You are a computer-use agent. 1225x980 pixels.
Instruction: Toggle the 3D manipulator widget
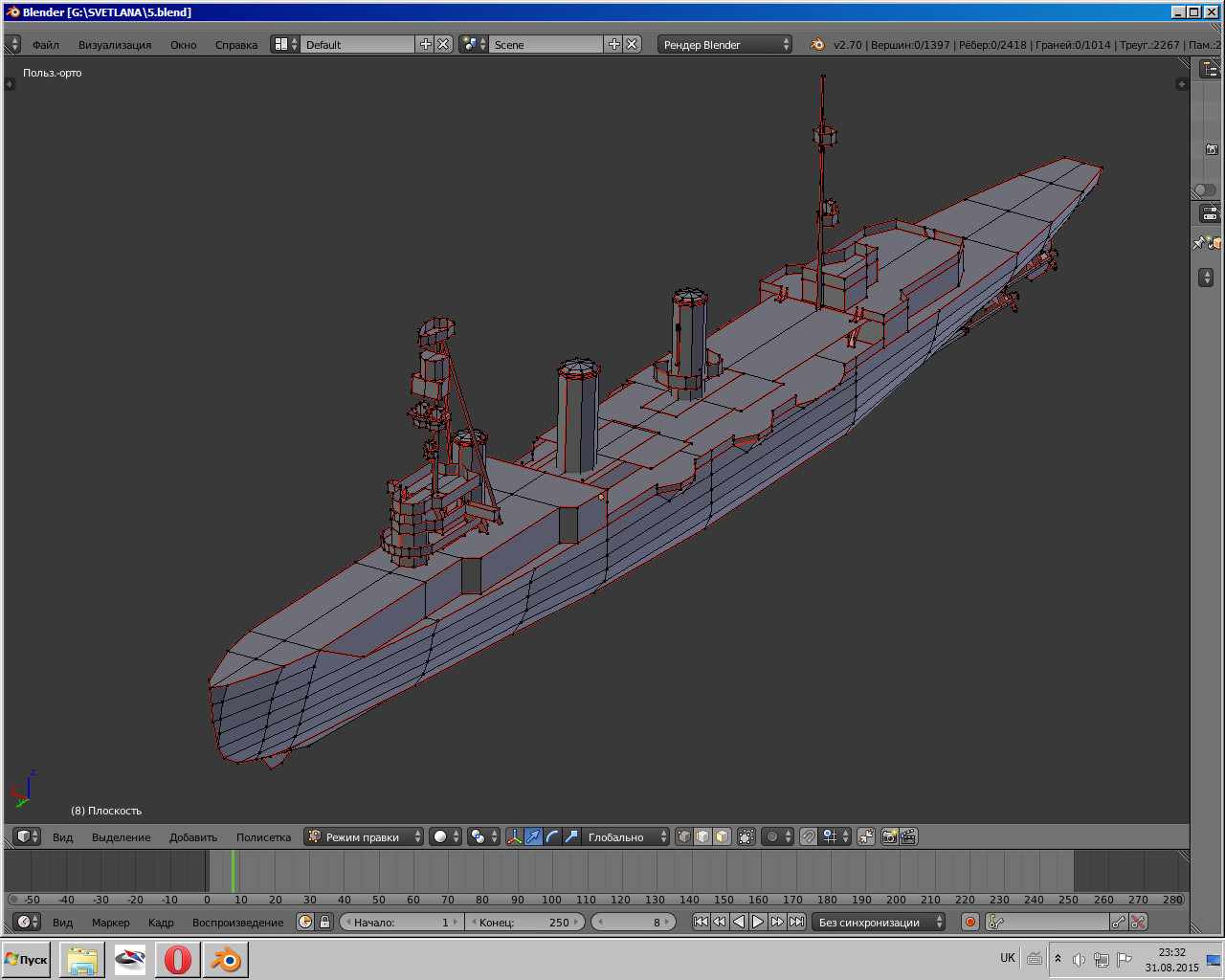[515, 836]
